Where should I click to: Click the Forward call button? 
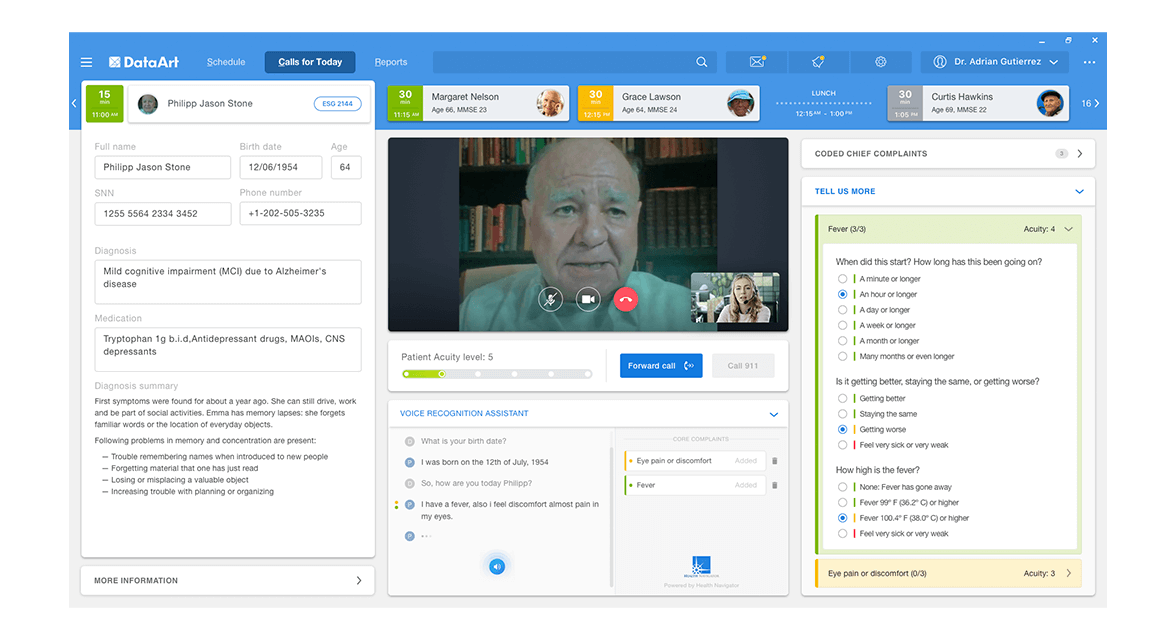pos(661,365)
